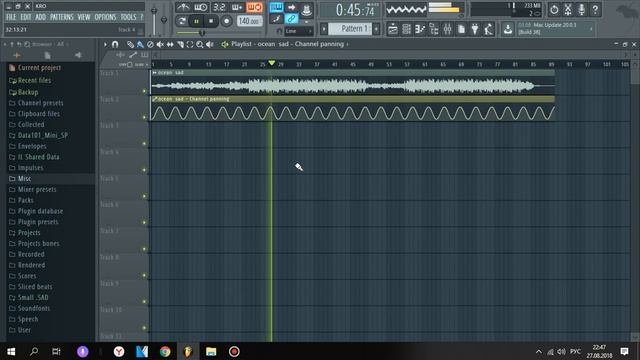The width and height of the screenshot is (640, 360).
Task: Open the OPTIONS menu
Action: tap(105, 17)
